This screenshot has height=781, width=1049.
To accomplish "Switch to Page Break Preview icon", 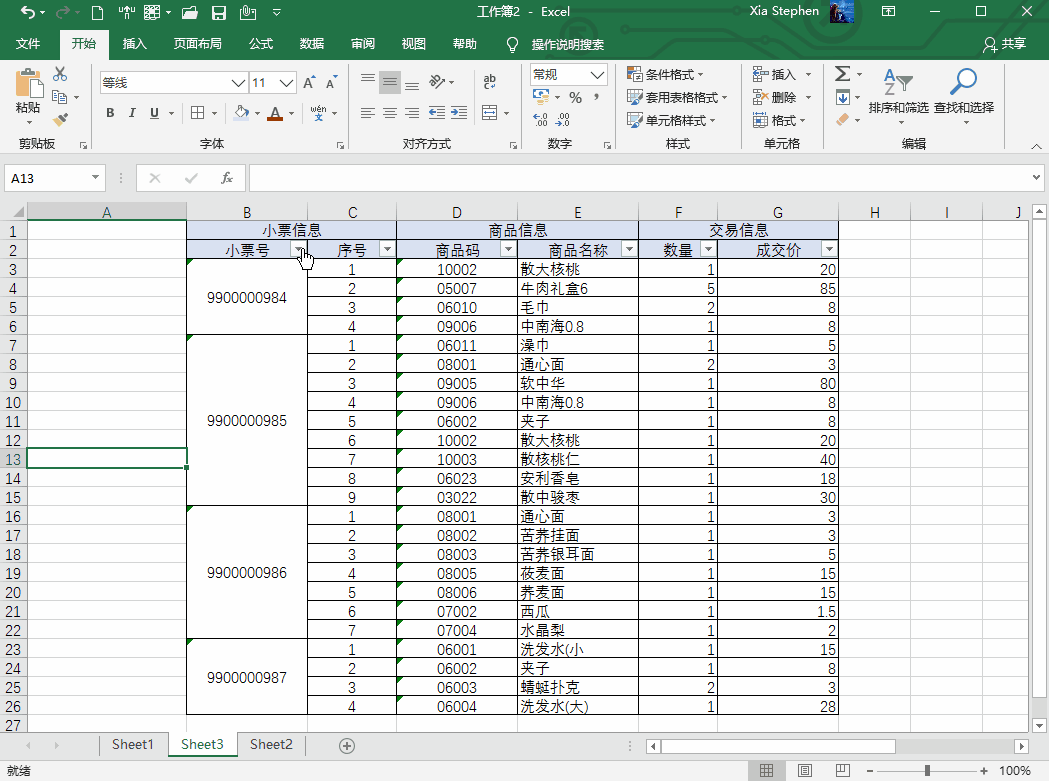I will pos(842,771).
